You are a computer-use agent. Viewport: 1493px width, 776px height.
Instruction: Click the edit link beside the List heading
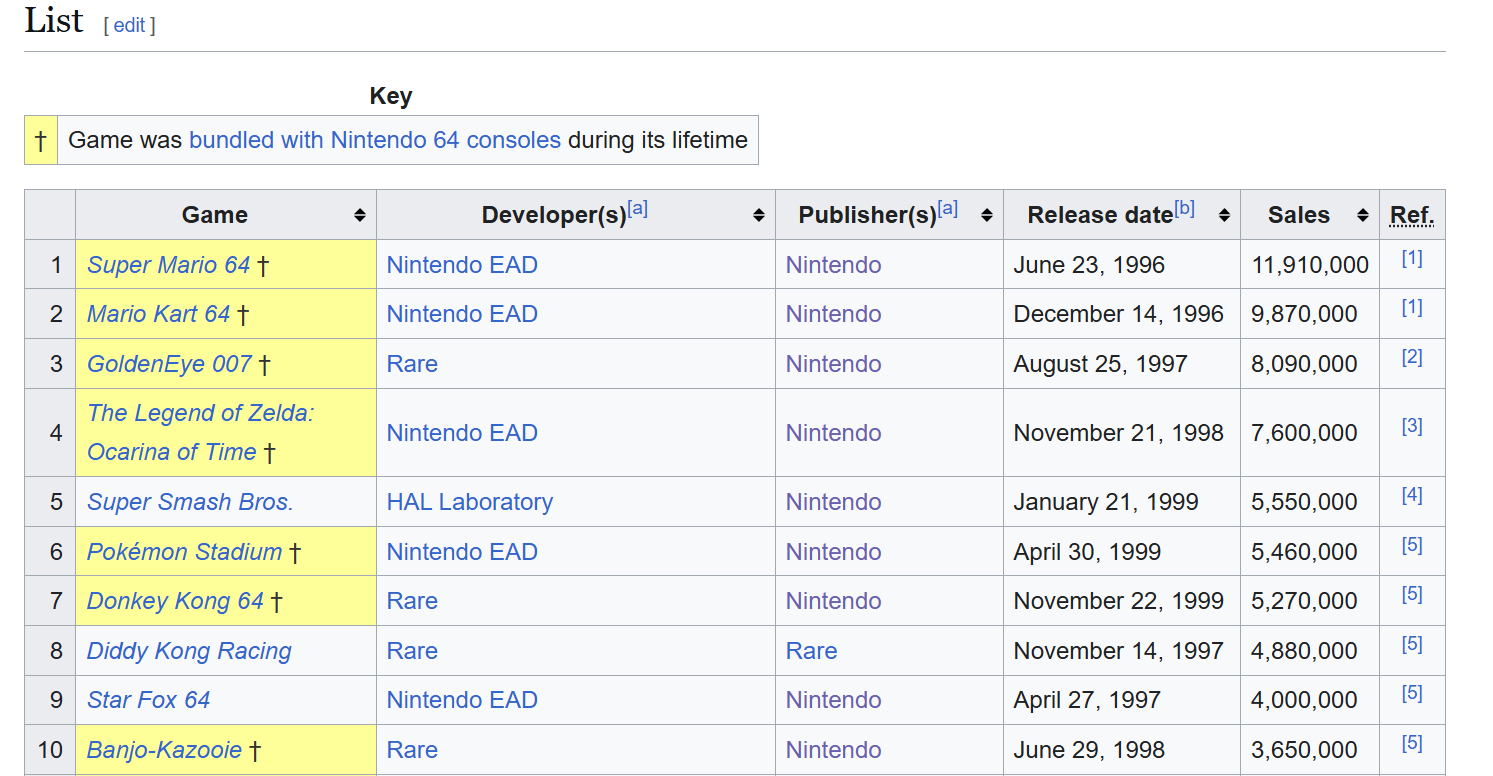click(130, 25)
